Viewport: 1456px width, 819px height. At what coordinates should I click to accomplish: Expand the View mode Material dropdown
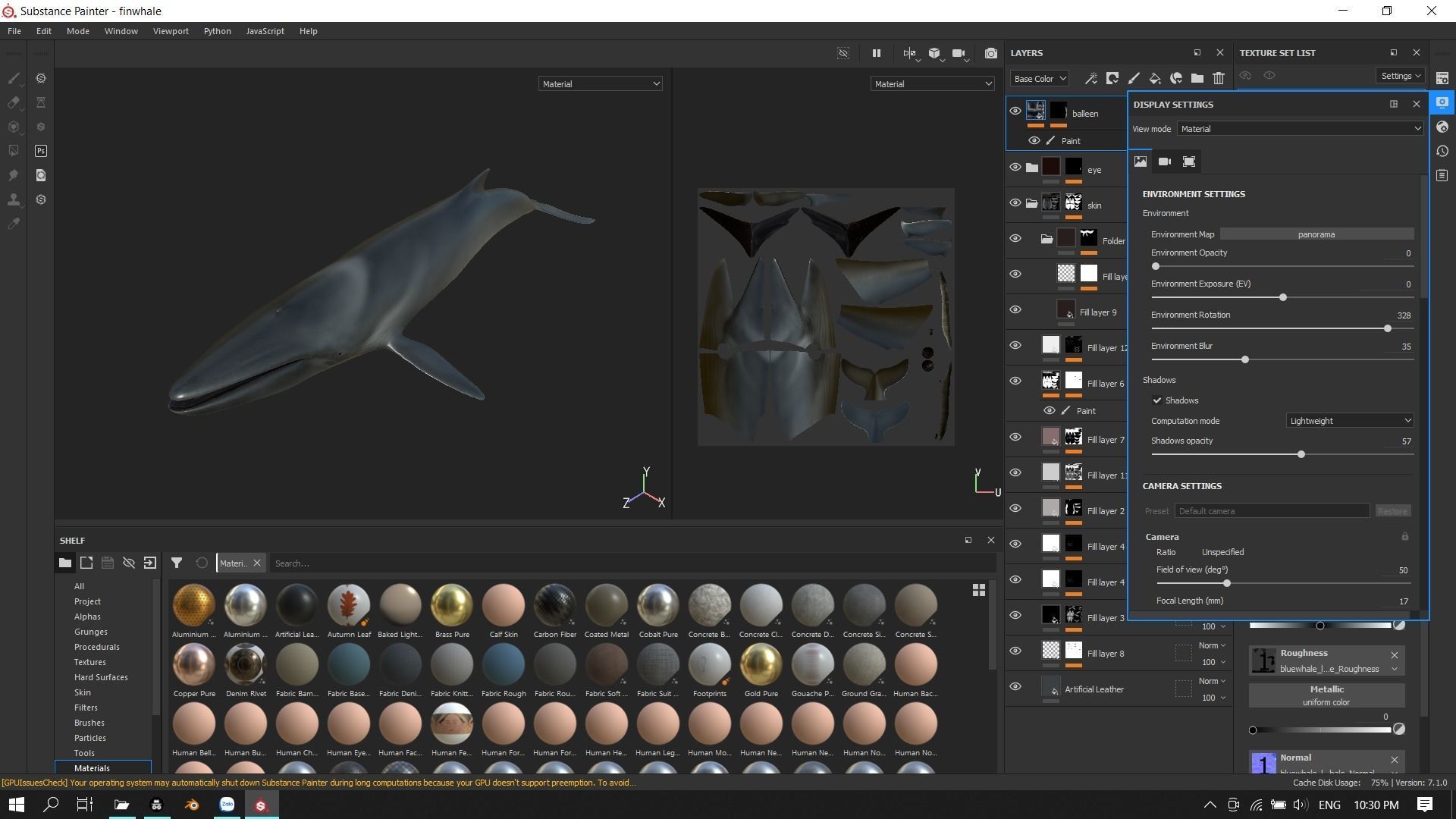click(x=1300, y=129)
